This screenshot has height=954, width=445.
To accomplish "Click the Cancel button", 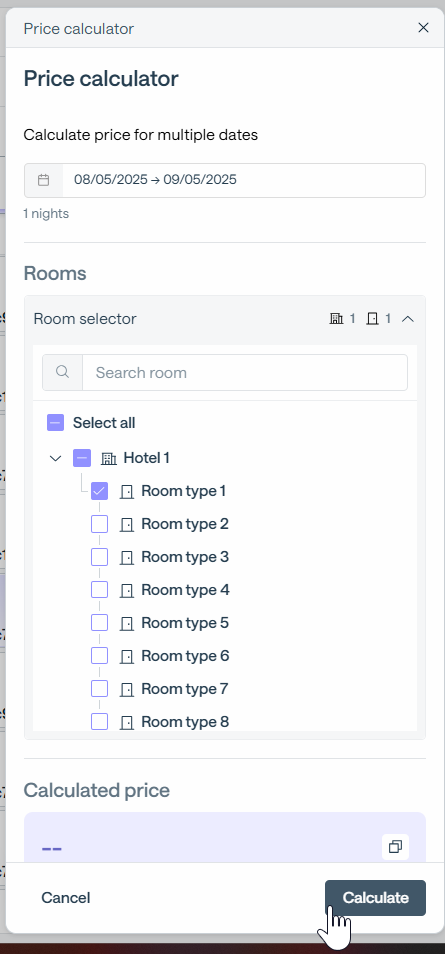I will [66, 897].
